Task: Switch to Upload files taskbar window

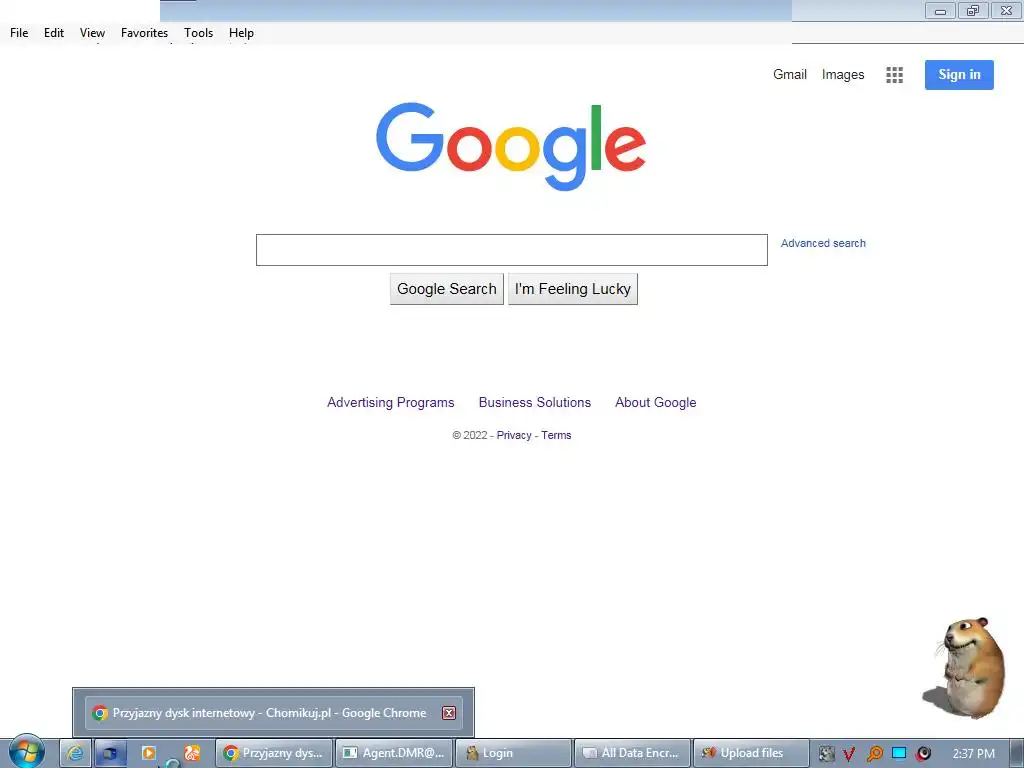Action: [751, 753]
